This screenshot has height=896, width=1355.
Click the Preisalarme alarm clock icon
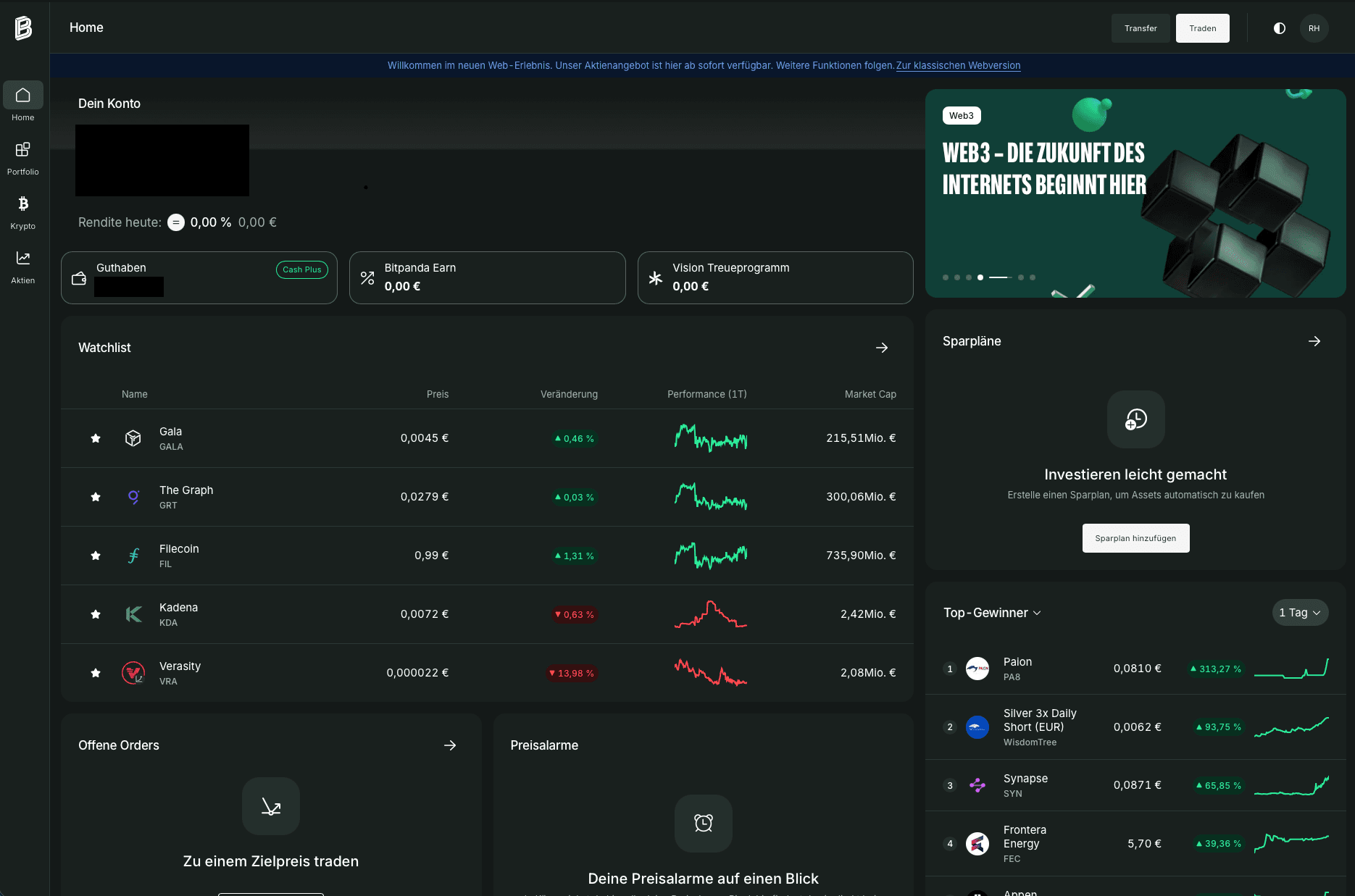click(x=704, y=824)
